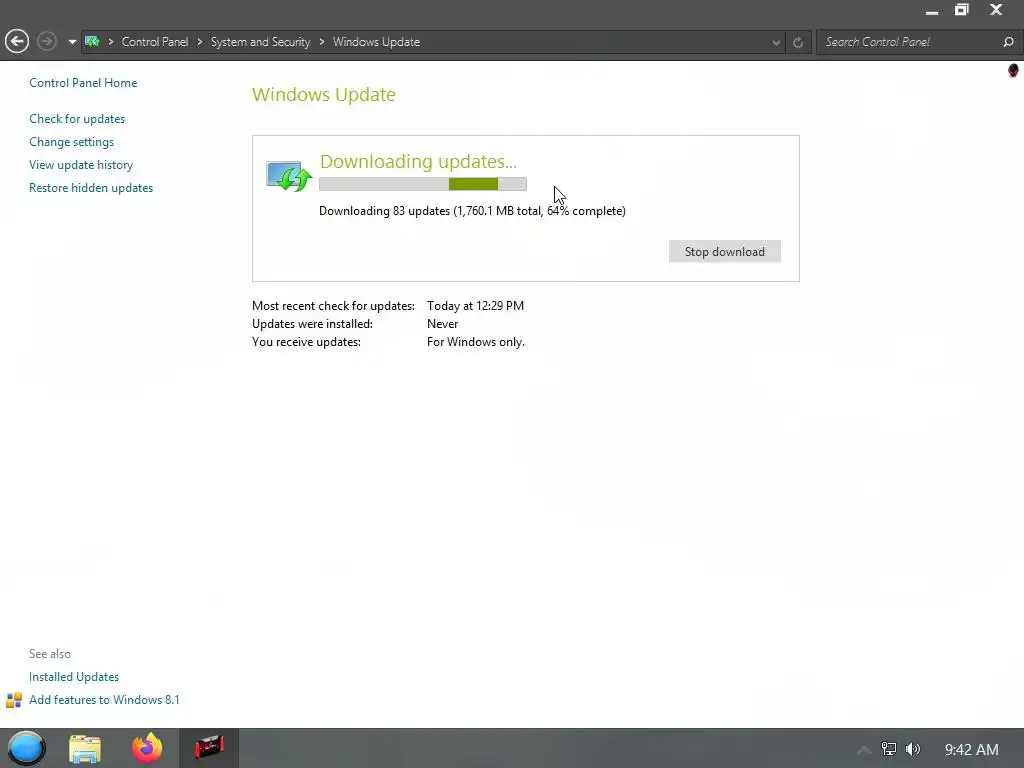Click the Never installed value
Viewport: 1024px width, 768px height.
tap(443, 324)
